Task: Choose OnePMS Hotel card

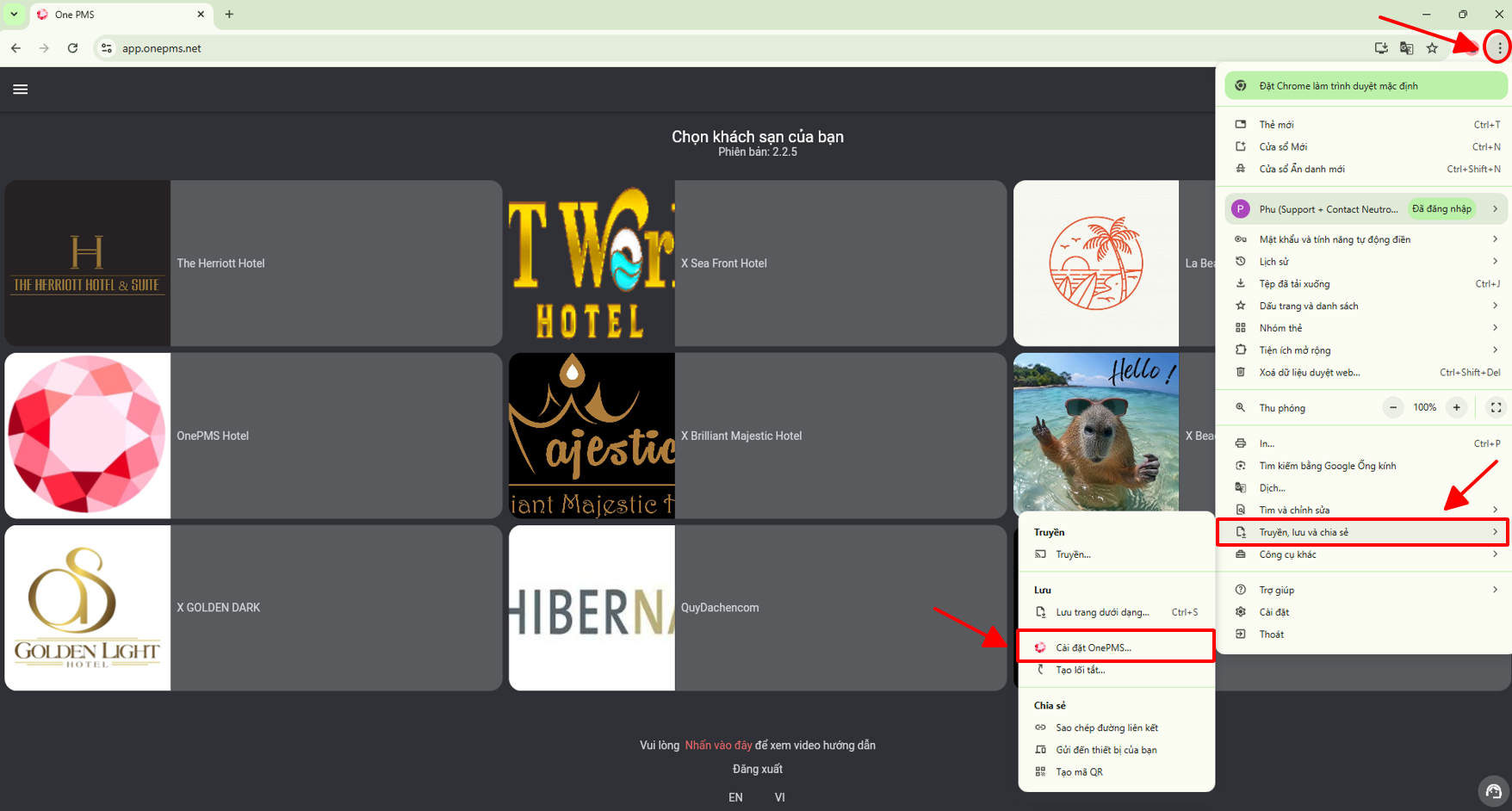Action: [x=253, y=436]
